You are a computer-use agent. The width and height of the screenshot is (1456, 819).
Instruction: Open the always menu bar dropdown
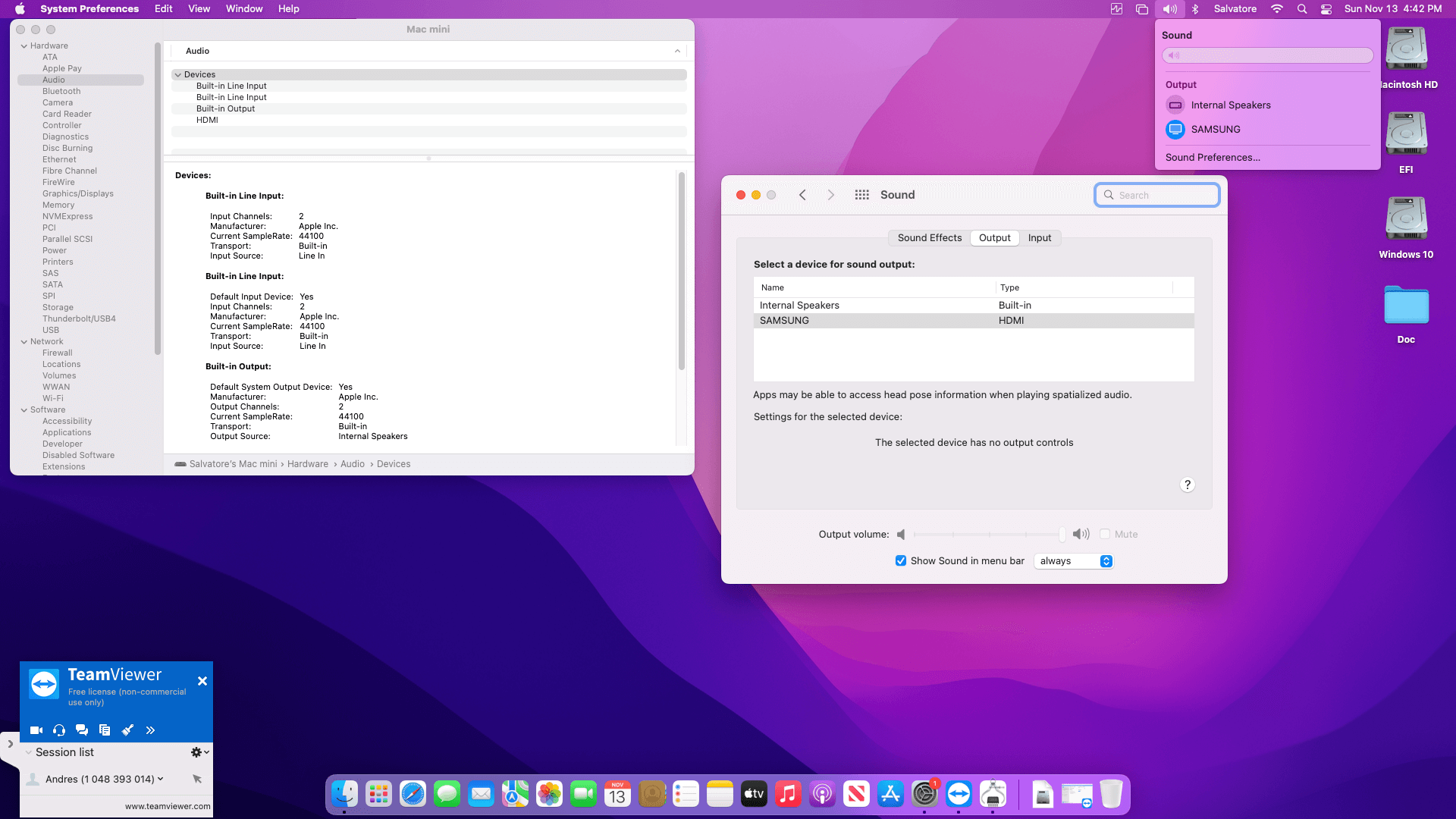[1073, 560]
